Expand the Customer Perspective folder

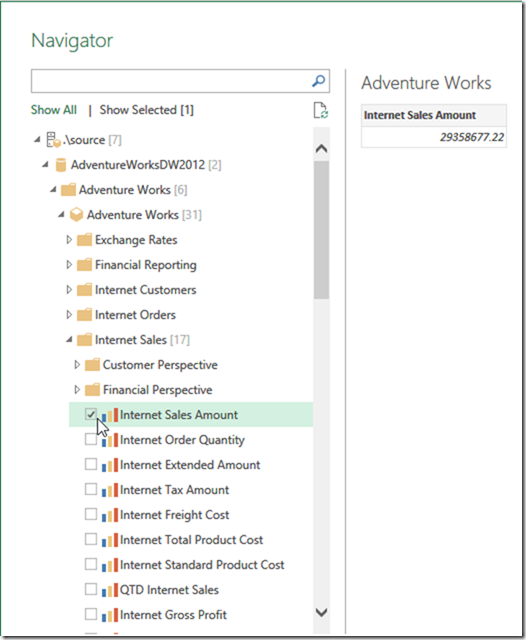tap(77, 364)
